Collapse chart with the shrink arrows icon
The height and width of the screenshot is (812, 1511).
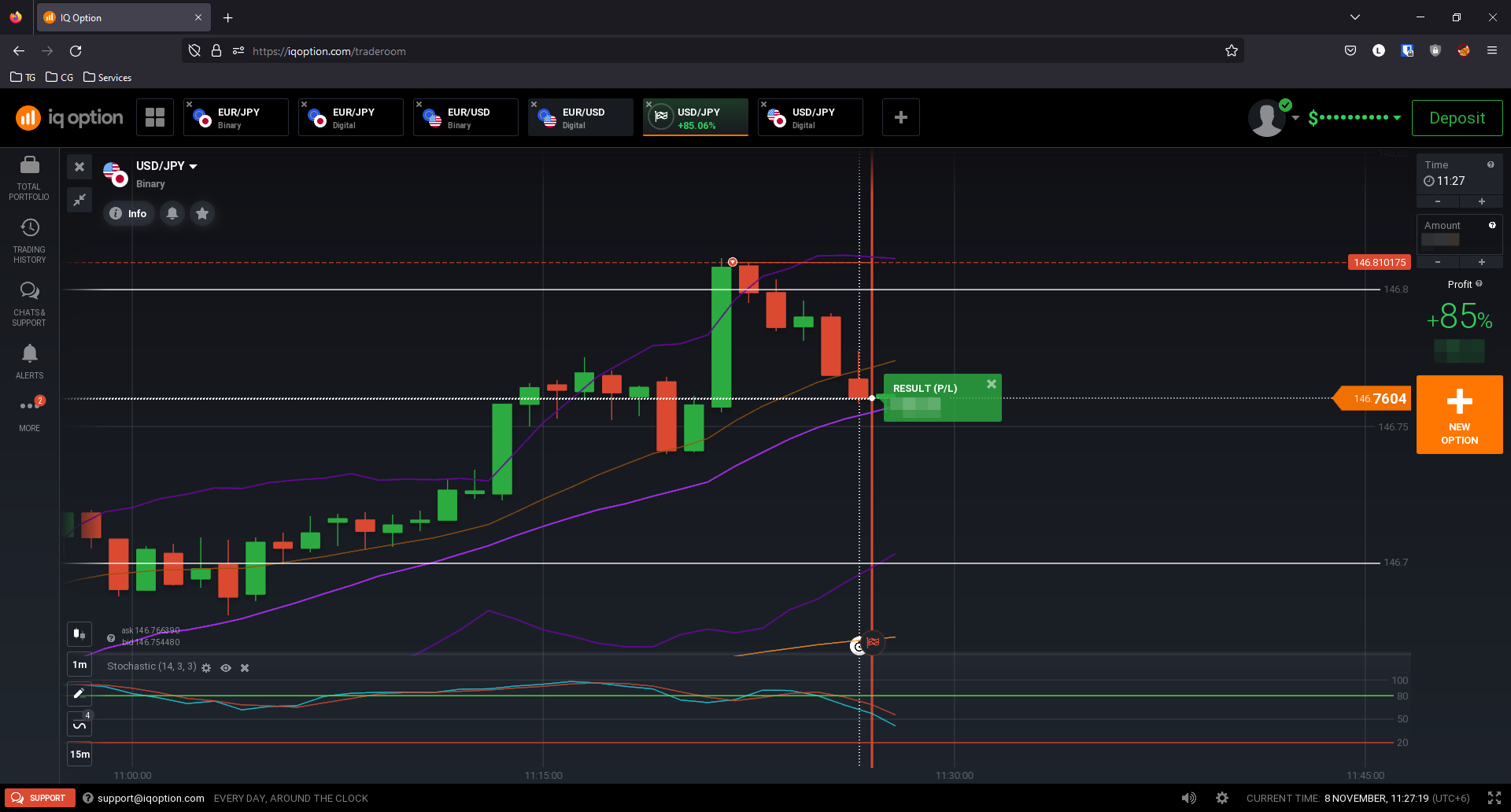(x=79, y=200)
